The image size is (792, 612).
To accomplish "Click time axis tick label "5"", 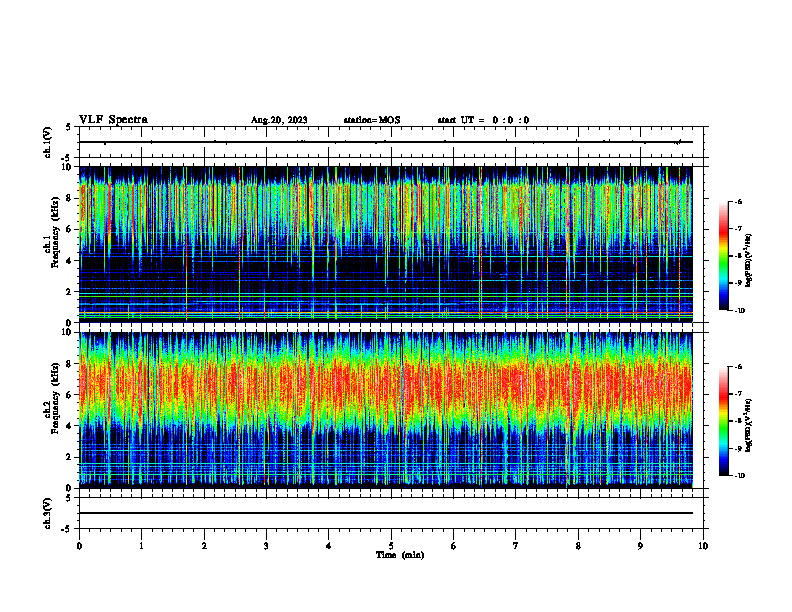I will click(391, 546).
